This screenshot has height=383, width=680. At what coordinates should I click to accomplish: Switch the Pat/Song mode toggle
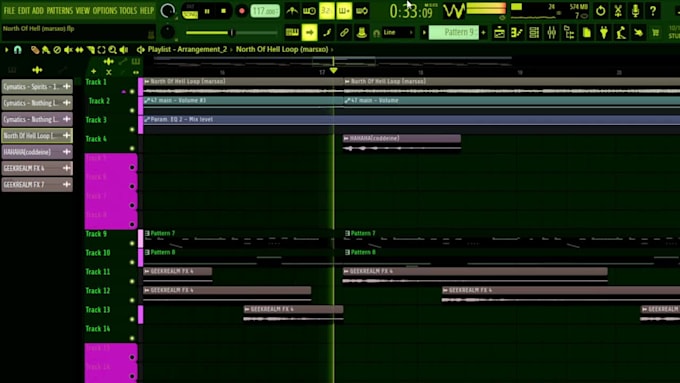190,11
